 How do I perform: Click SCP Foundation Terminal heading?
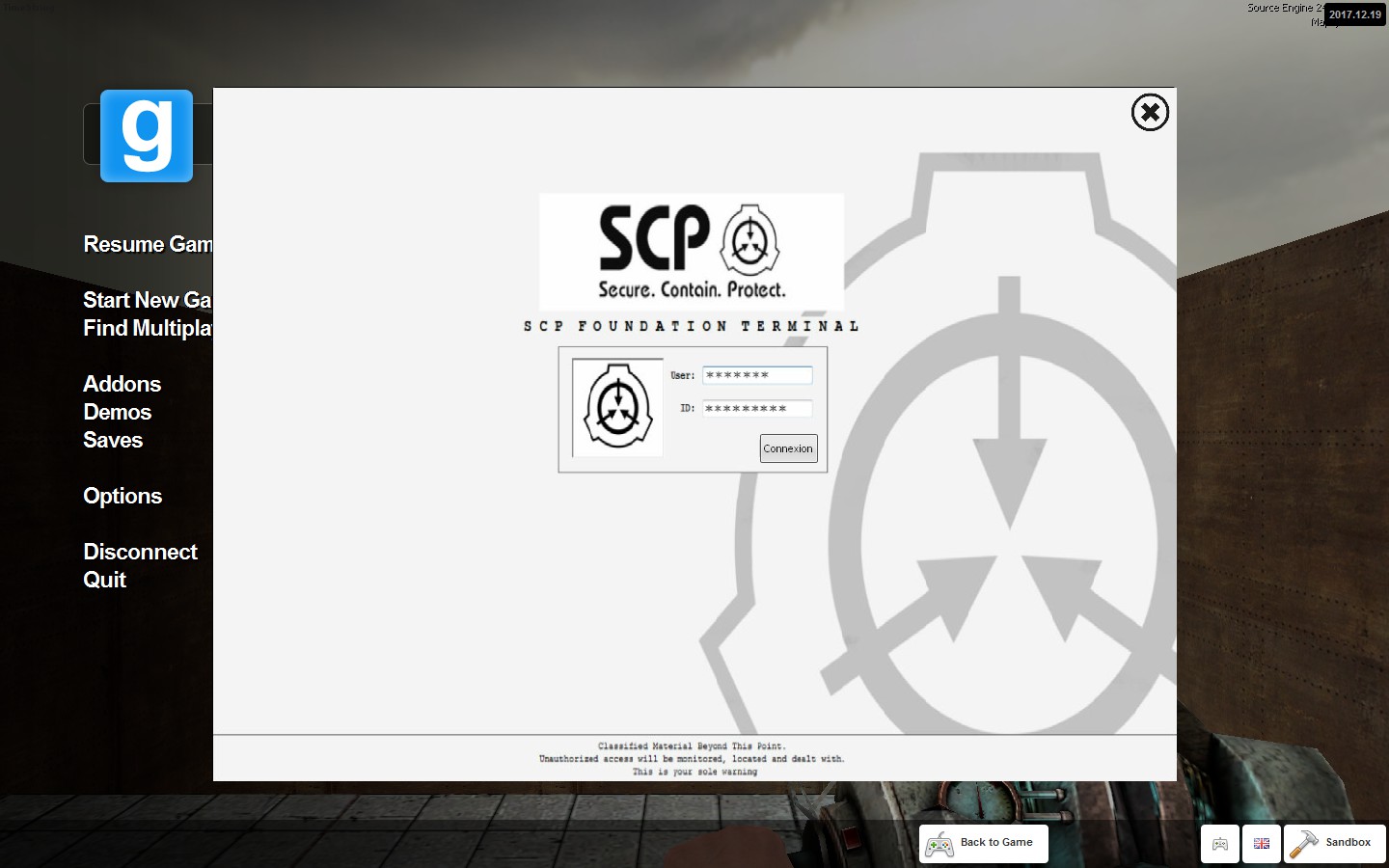691,326
